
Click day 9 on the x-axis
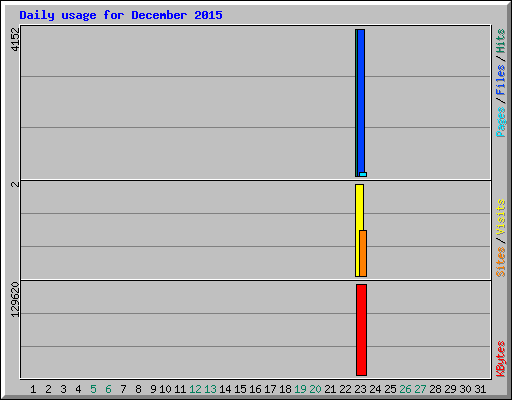(153, 389)
